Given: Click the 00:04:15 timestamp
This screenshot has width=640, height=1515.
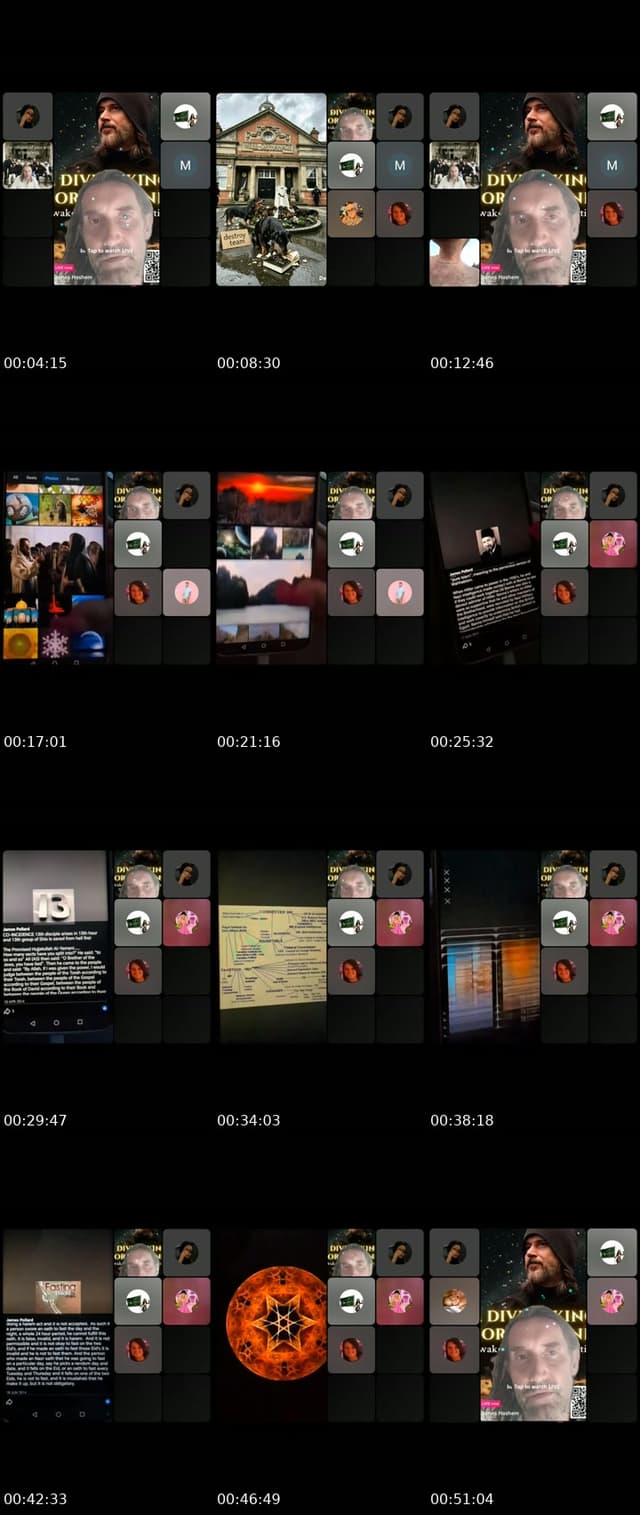Looking at the screenshot, I should coord(35,363).
